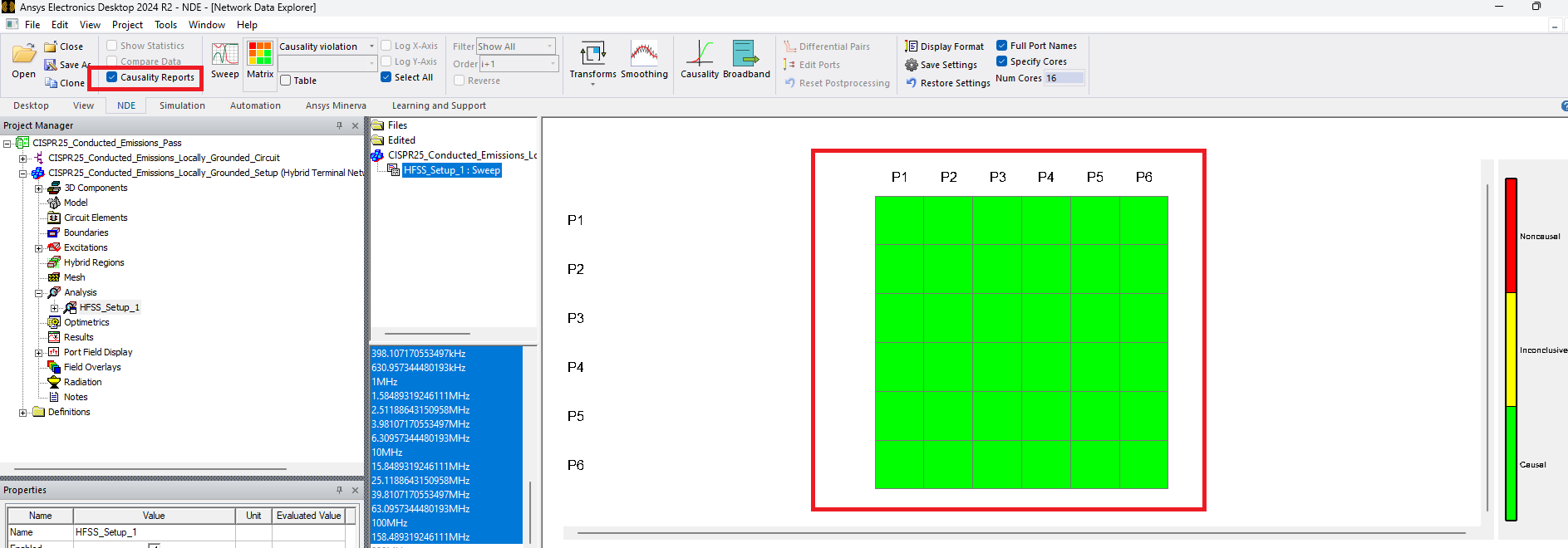Expand the Definitions node
This screenshot has width=1568, height=548.
click(23, 412)
